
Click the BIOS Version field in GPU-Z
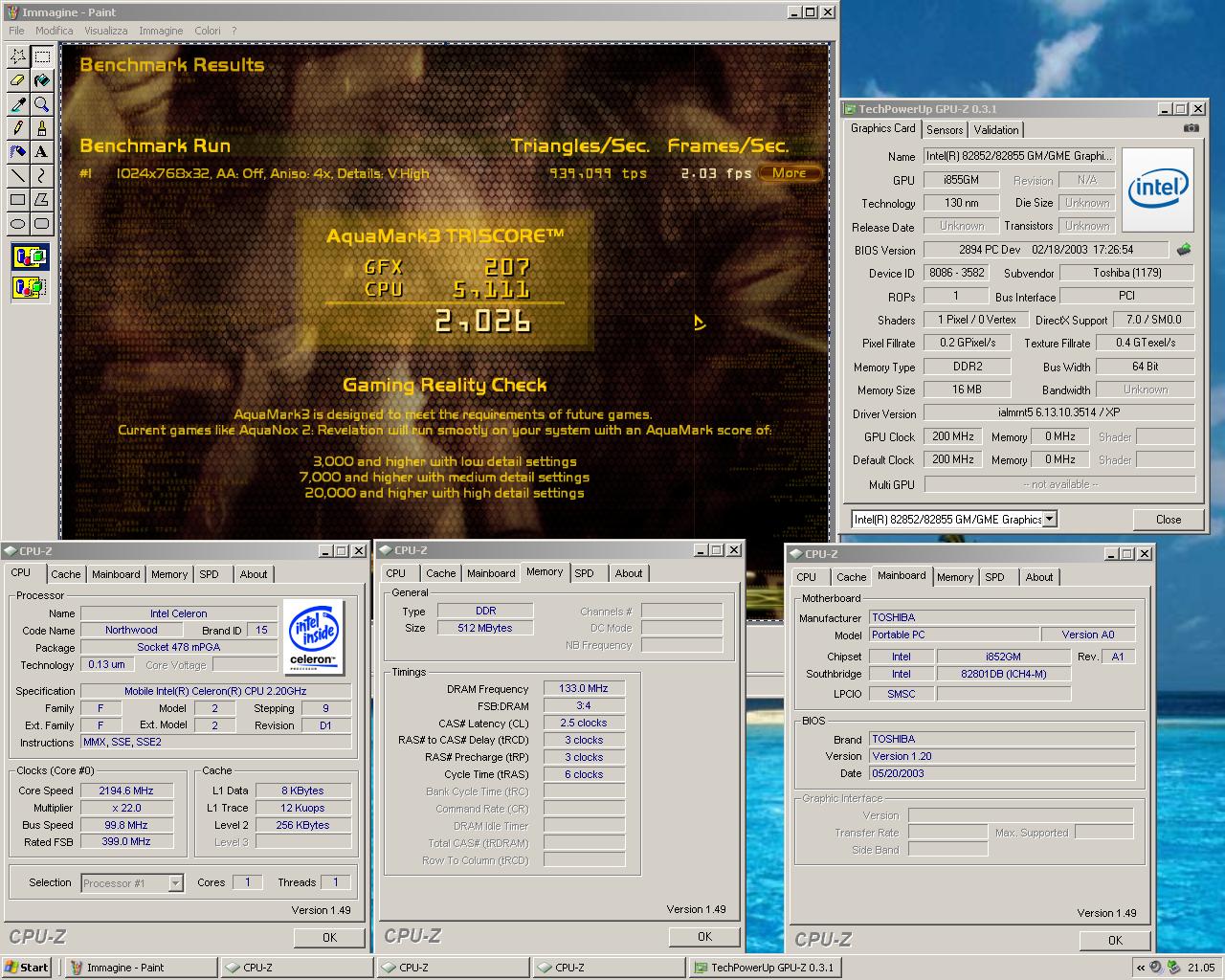pyautogui.click(x=1046, y=250)
